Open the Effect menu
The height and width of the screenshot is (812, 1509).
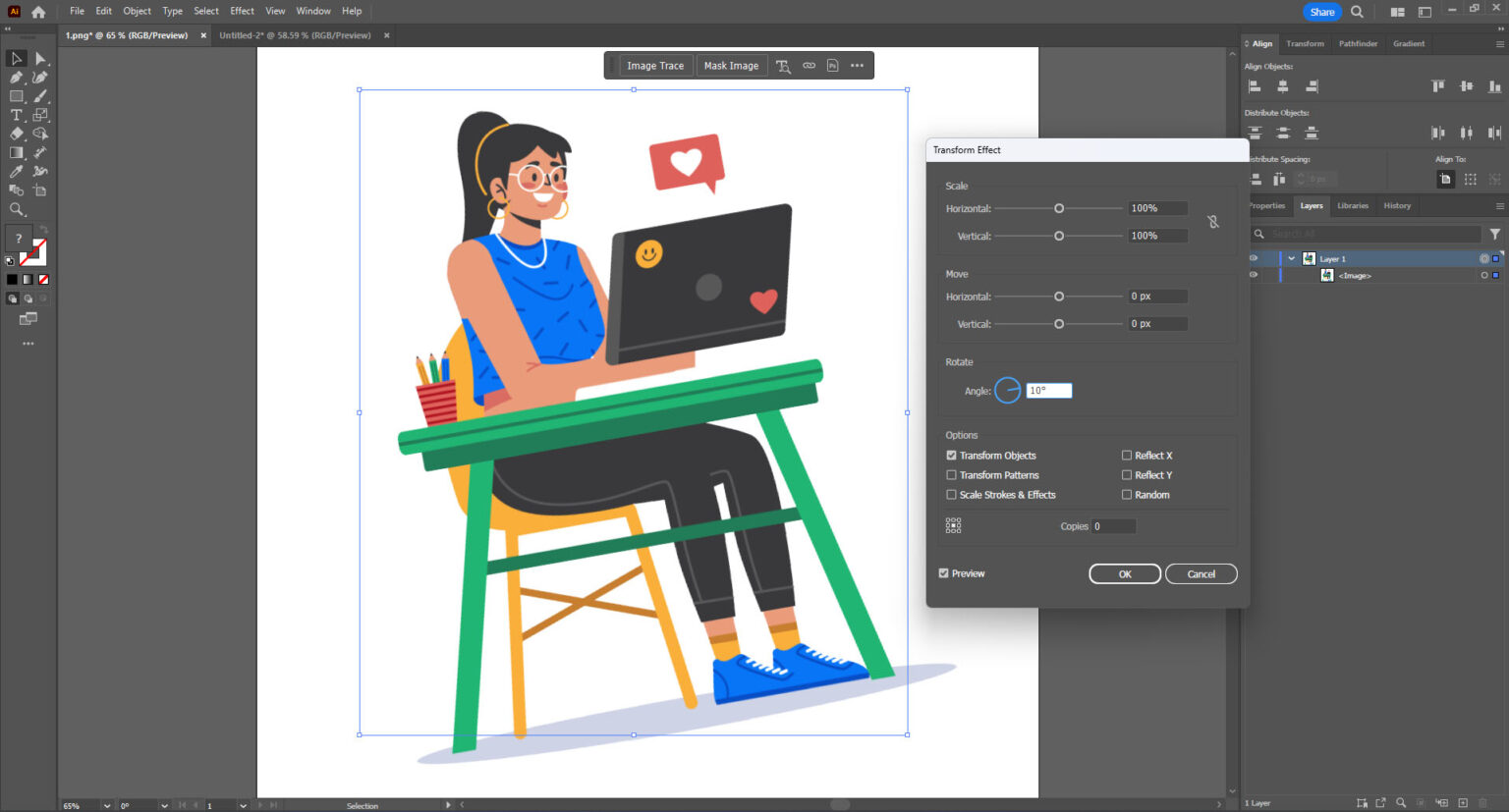point(242,11)
